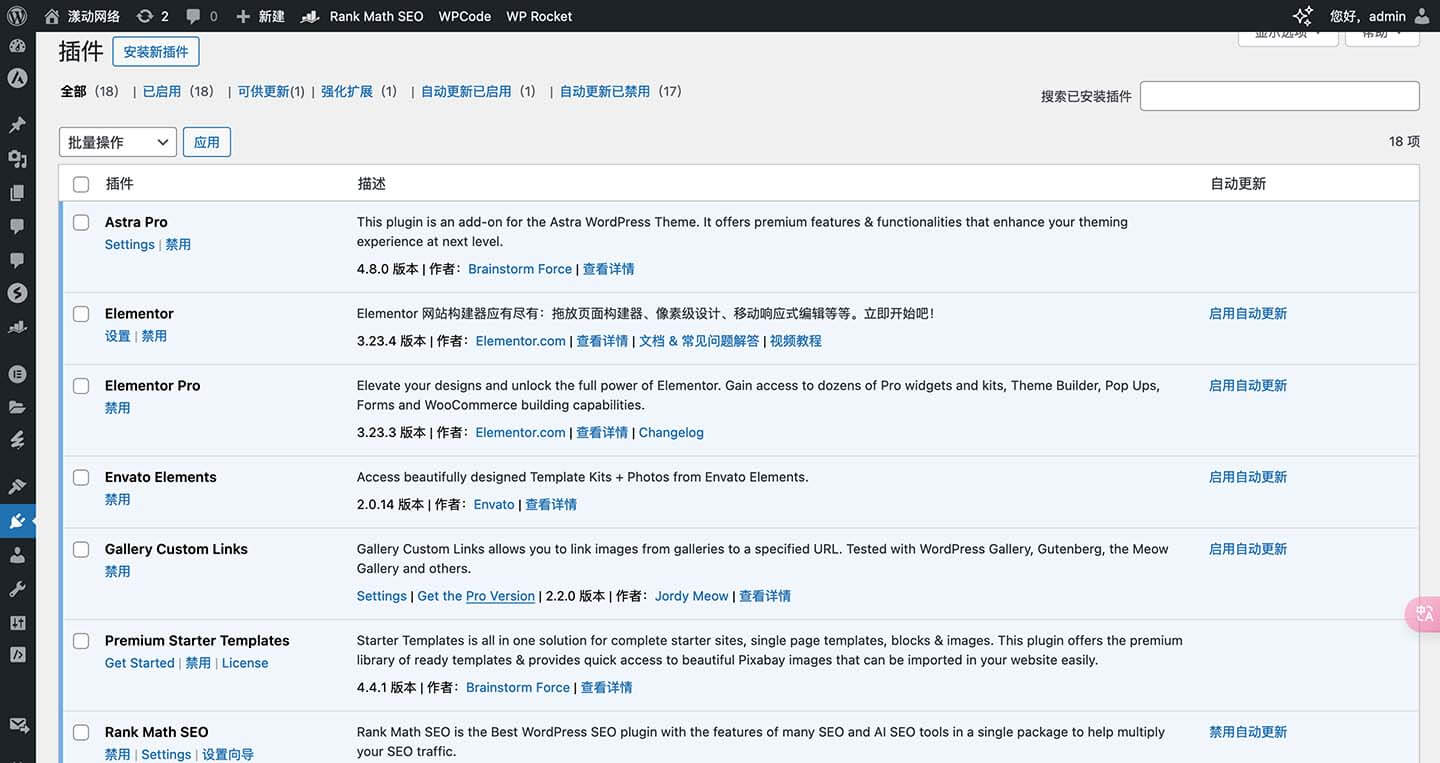Open the Media camera icon in sidebar

coord(17,158)
